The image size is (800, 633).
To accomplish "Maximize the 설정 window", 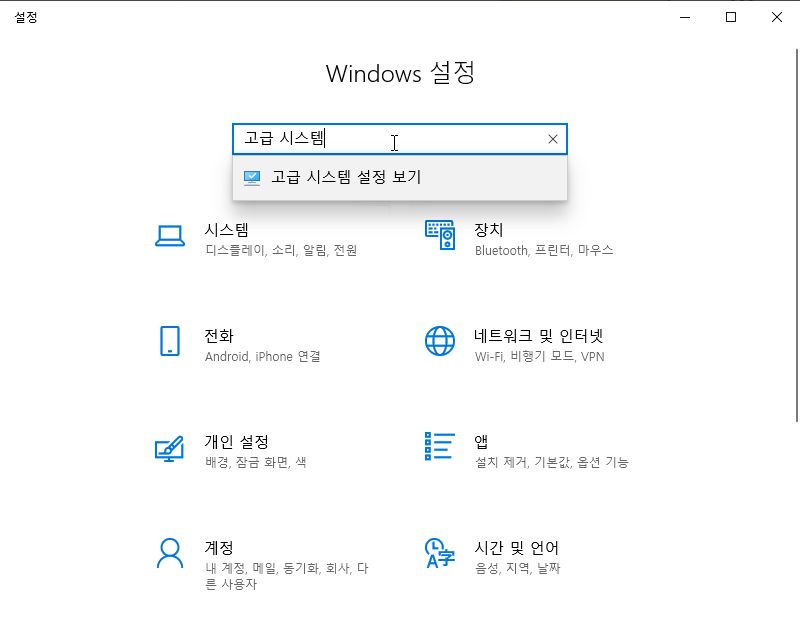I will (x=731, y=17).
